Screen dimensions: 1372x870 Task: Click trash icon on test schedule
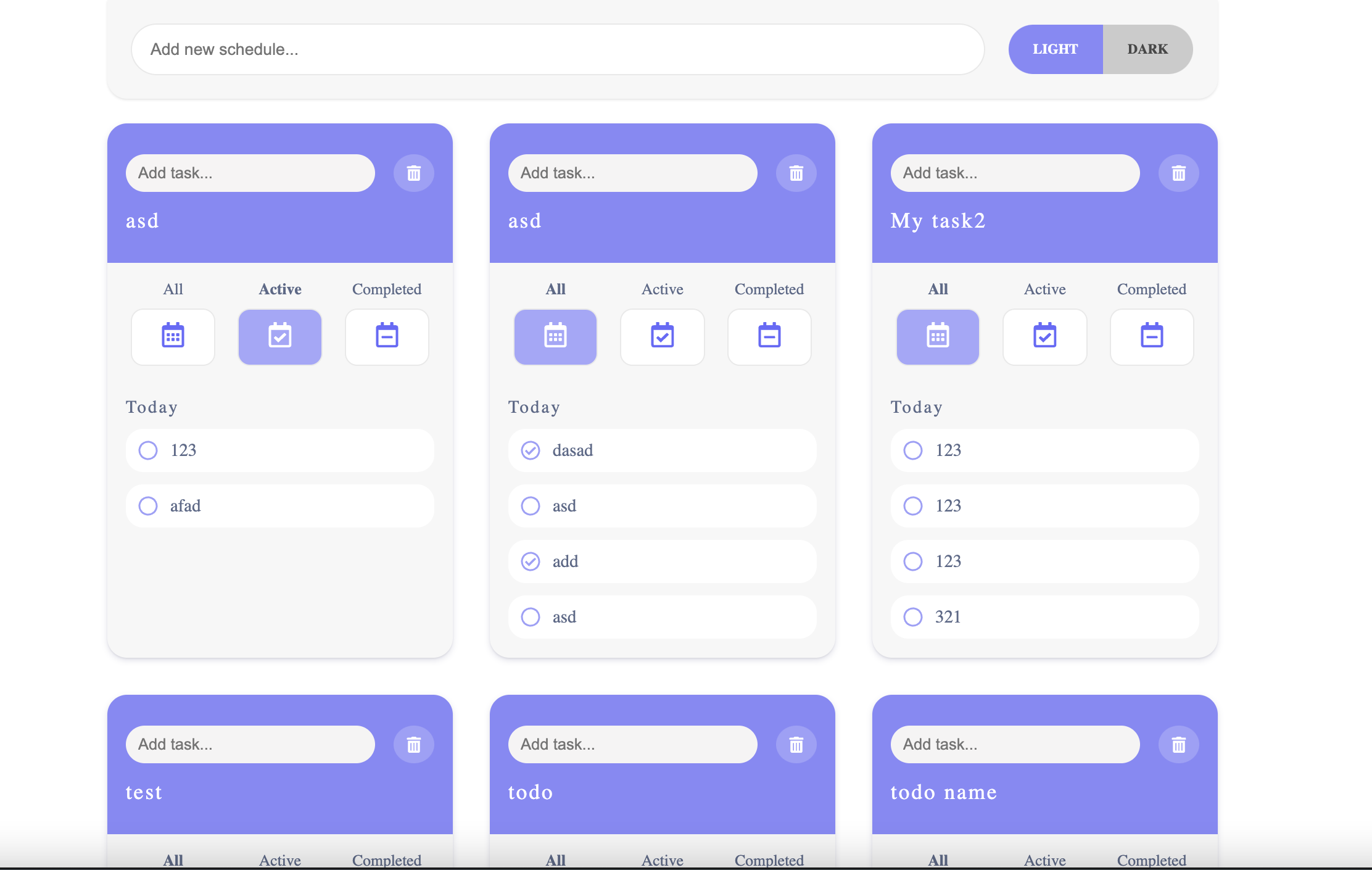point(413,745)
